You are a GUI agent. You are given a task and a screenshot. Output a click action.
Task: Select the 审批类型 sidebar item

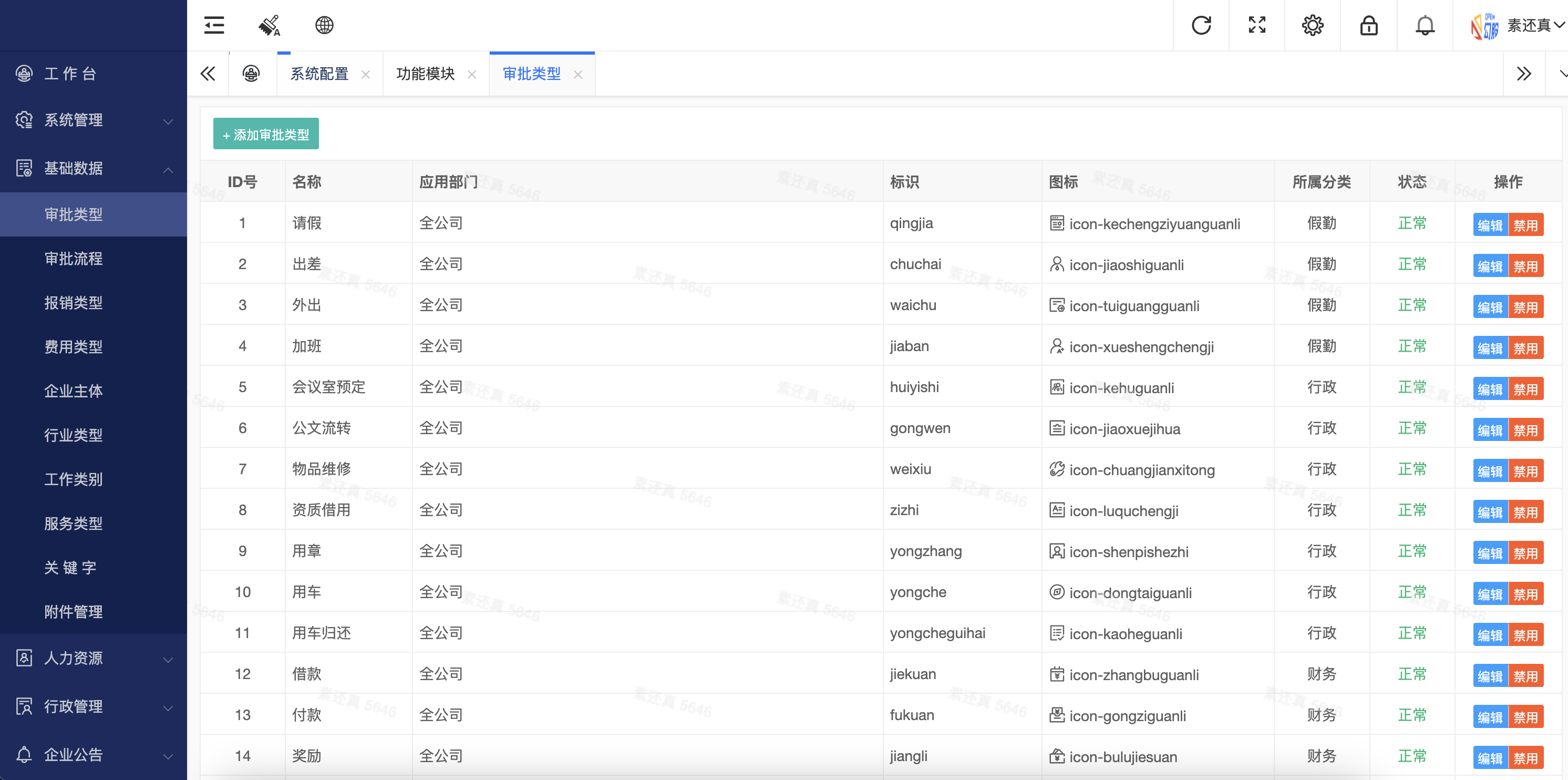[x=93, y=214]
